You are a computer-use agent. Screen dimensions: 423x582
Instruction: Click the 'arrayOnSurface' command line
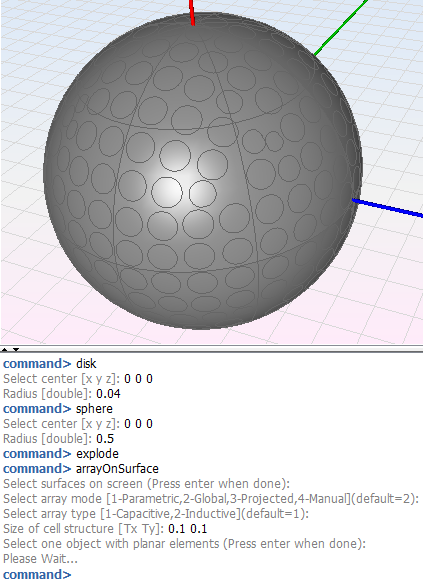point(81,469)
